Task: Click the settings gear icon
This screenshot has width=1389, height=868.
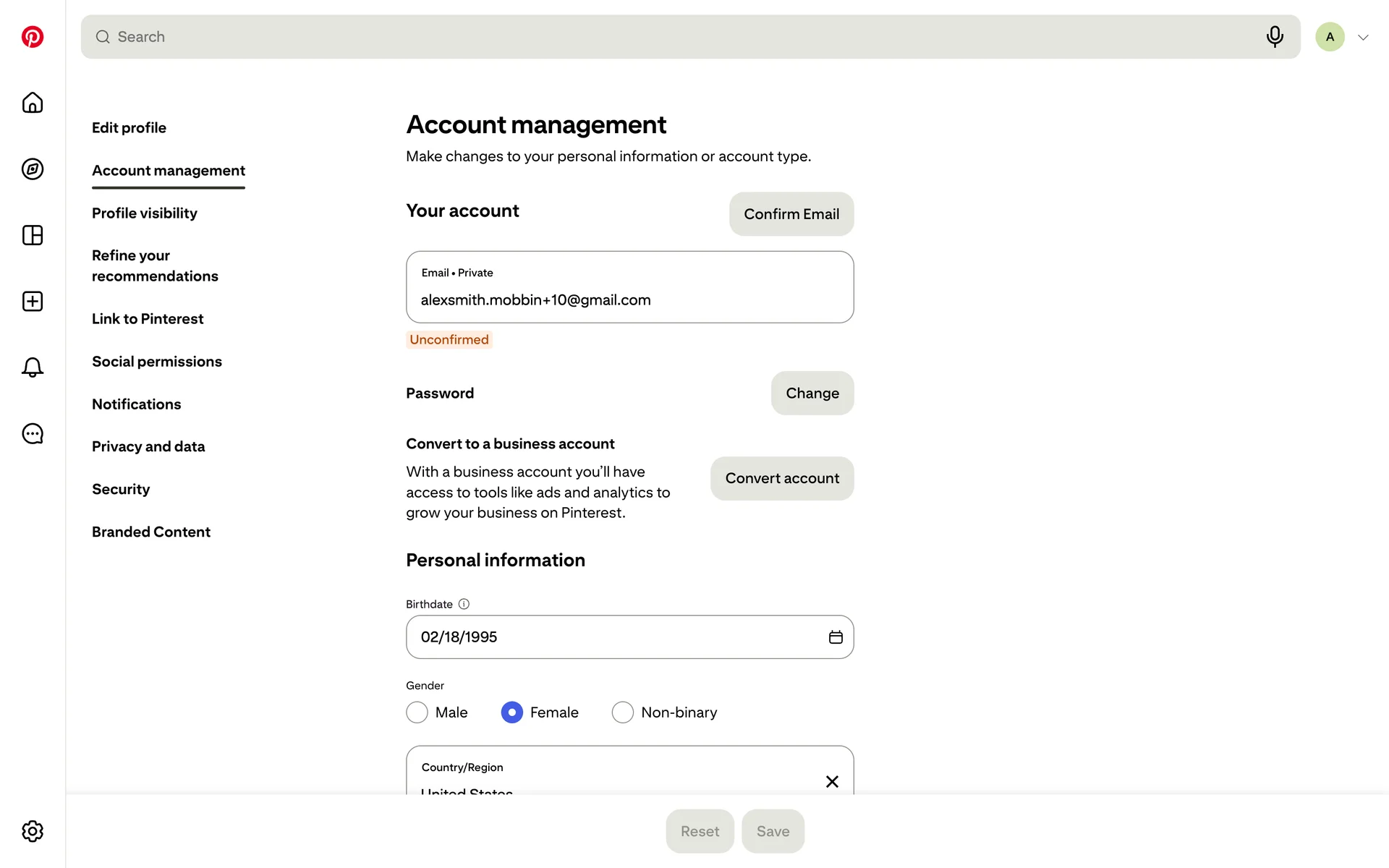Action: (33, 831)
